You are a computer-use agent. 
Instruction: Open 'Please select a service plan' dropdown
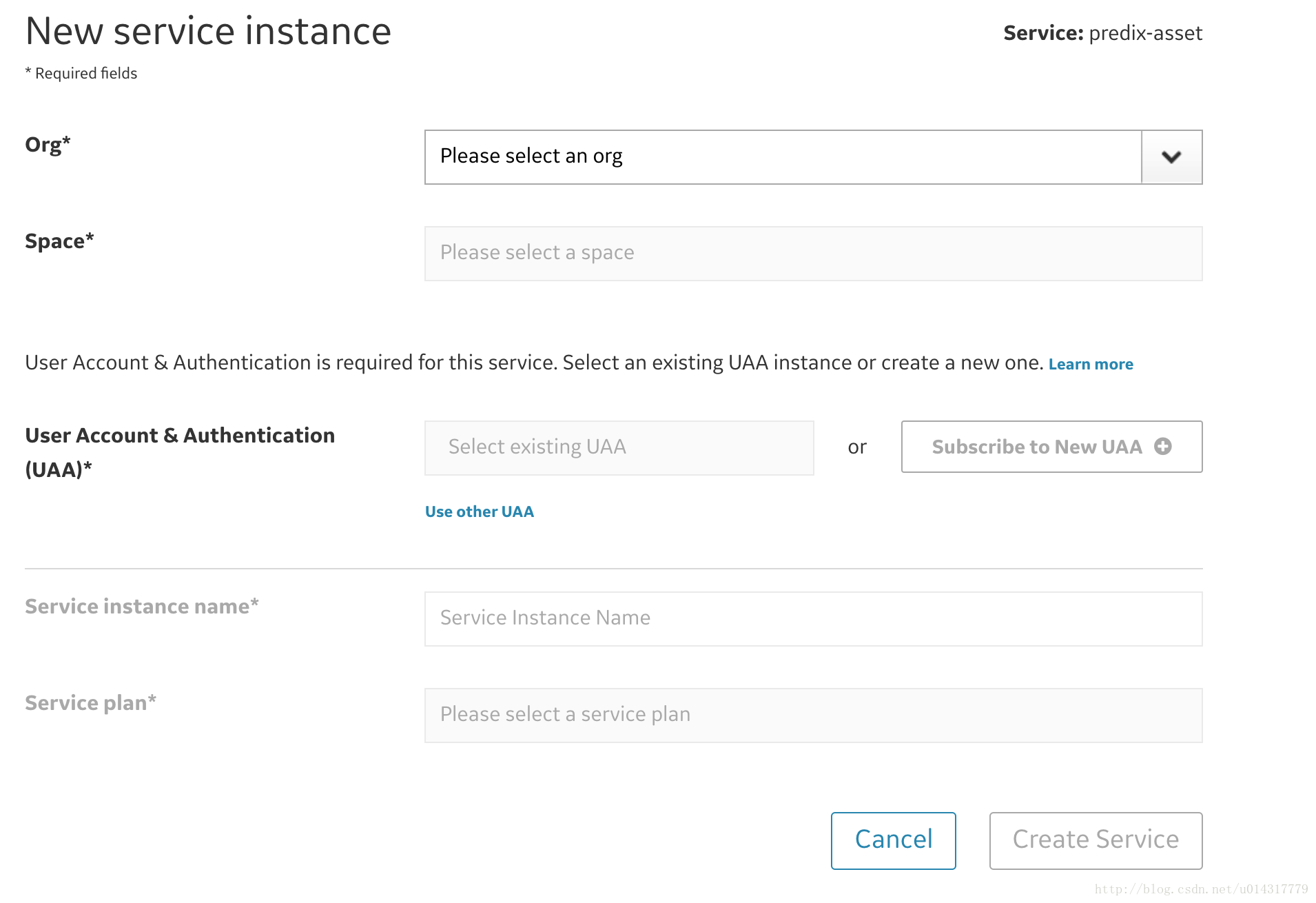coord(814,716)
